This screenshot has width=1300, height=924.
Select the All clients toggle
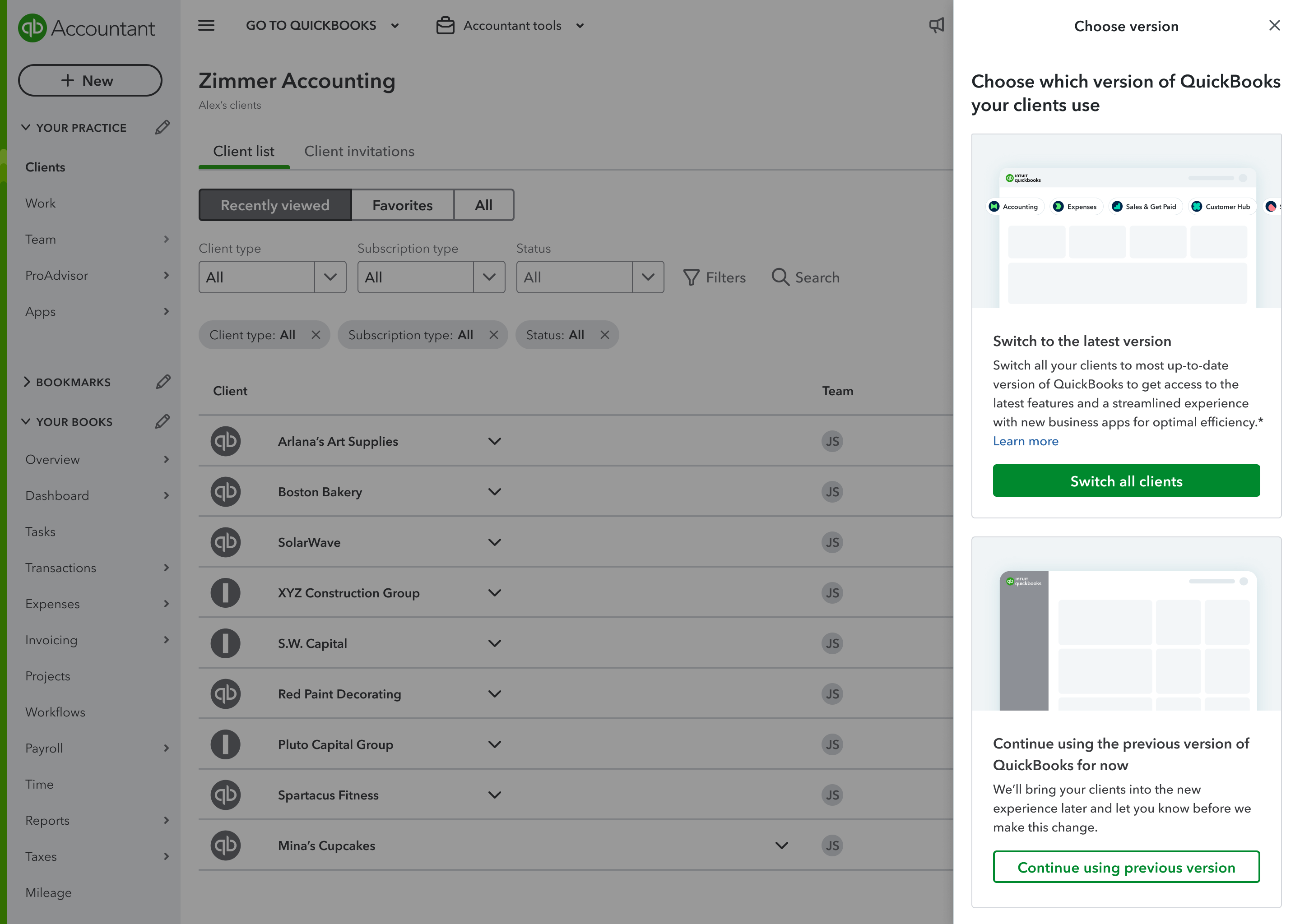pos(484,205)
